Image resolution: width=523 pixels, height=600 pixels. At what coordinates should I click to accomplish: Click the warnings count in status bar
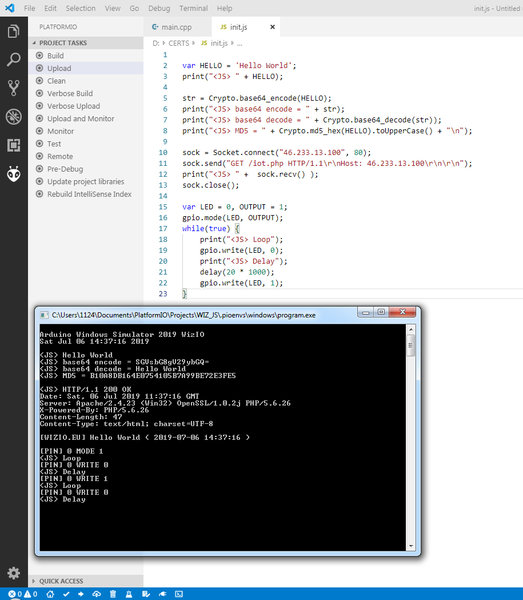(x=31, y=594)
